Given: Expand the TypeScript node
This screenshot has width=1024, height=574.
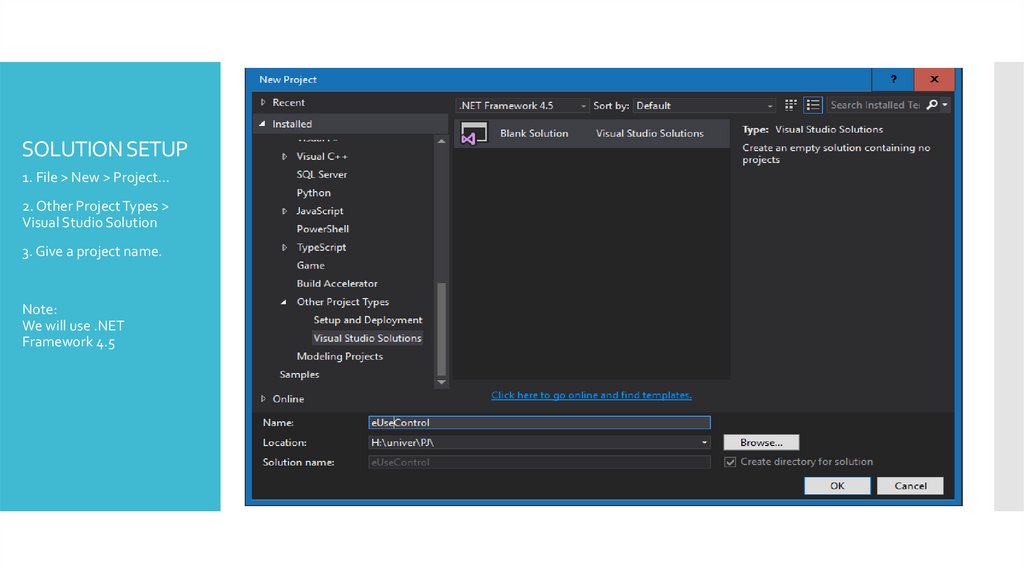Looking at the screenshot, I should coord(284,247).
